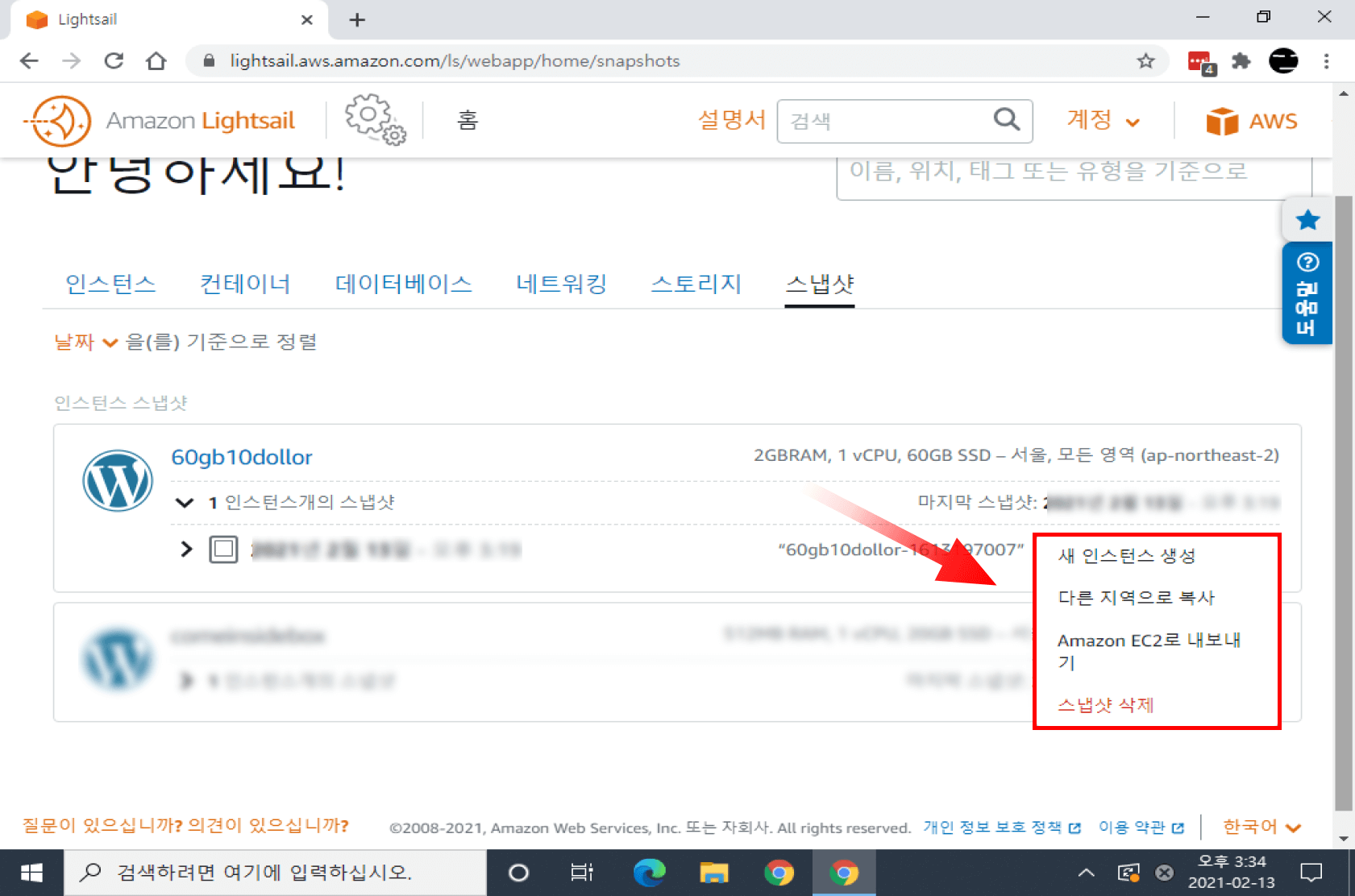Viewport: 1355px width, 896px height.
Task: Open Task View on the taskbar
Action: coord(582,873)
